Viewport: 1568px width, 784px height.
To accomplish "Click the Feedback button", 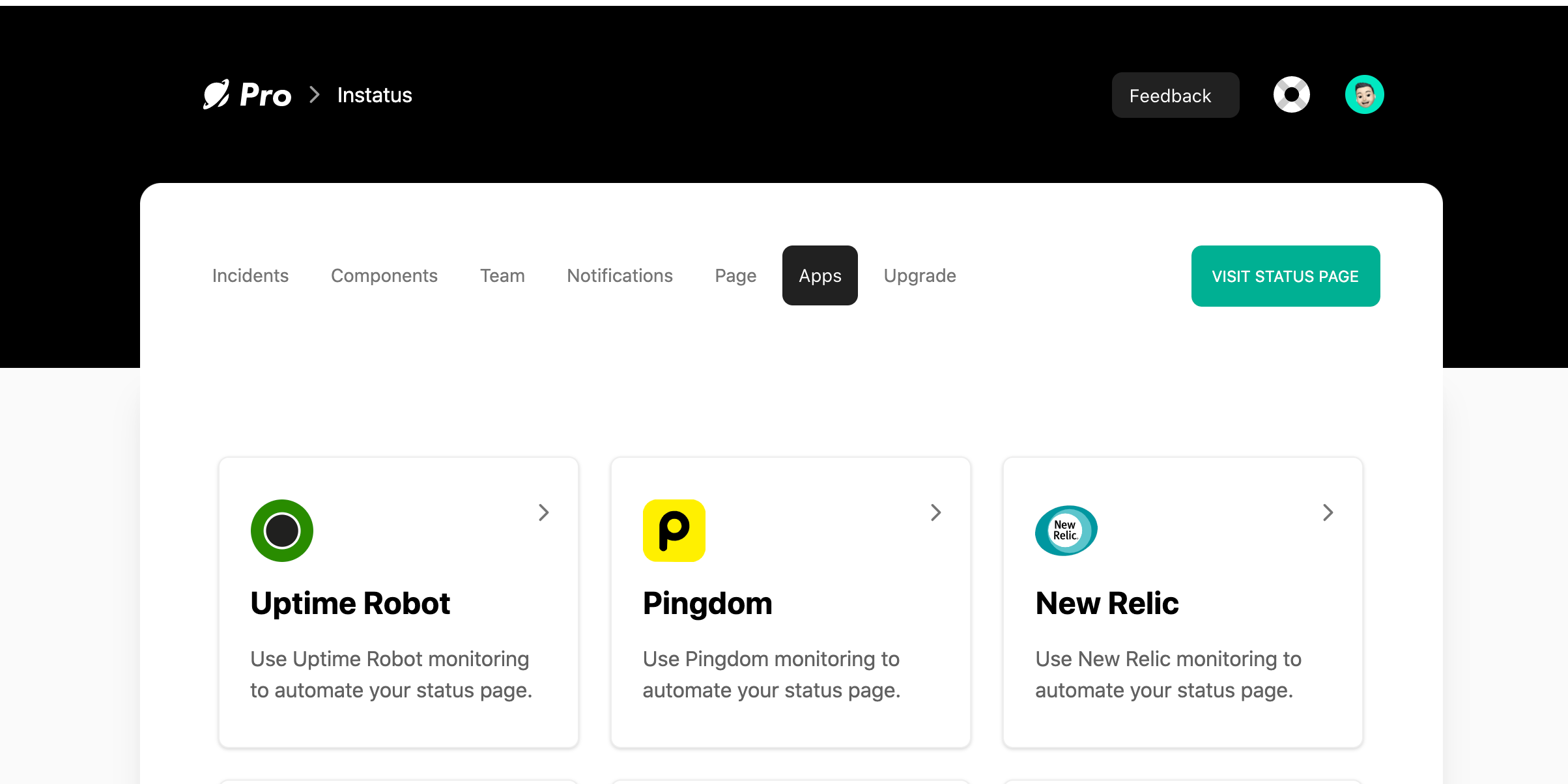I will point(1175,95).
